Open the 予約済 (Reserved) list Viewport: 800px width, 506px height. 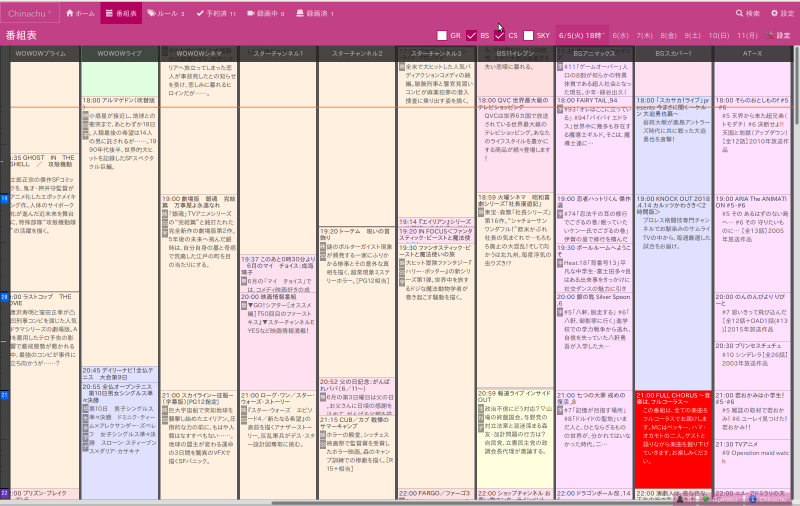point(216,13)
